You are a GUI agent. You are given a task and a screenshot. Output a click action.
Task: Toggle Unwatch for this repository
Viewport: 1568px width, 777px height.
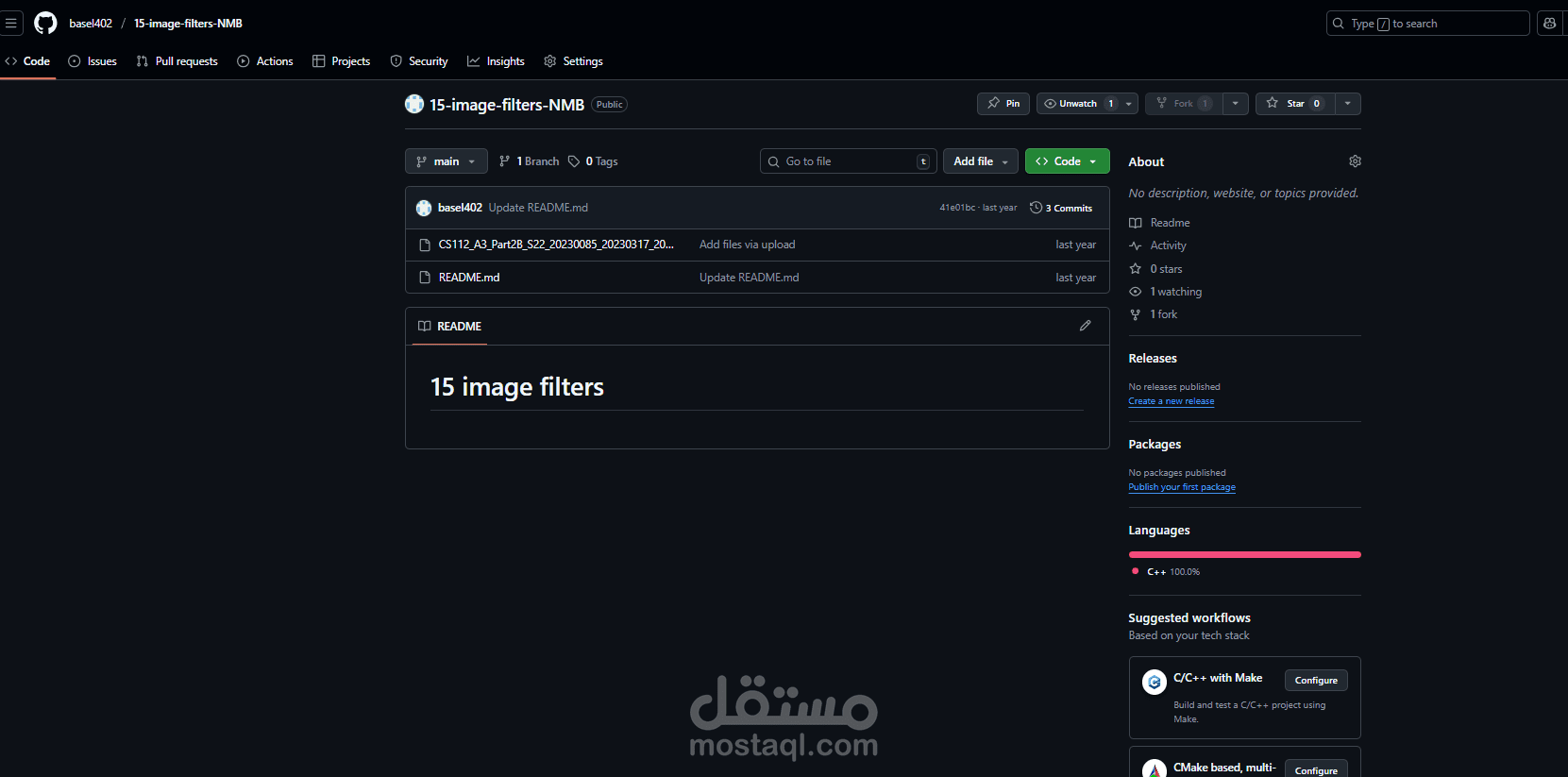[1077, 104]
